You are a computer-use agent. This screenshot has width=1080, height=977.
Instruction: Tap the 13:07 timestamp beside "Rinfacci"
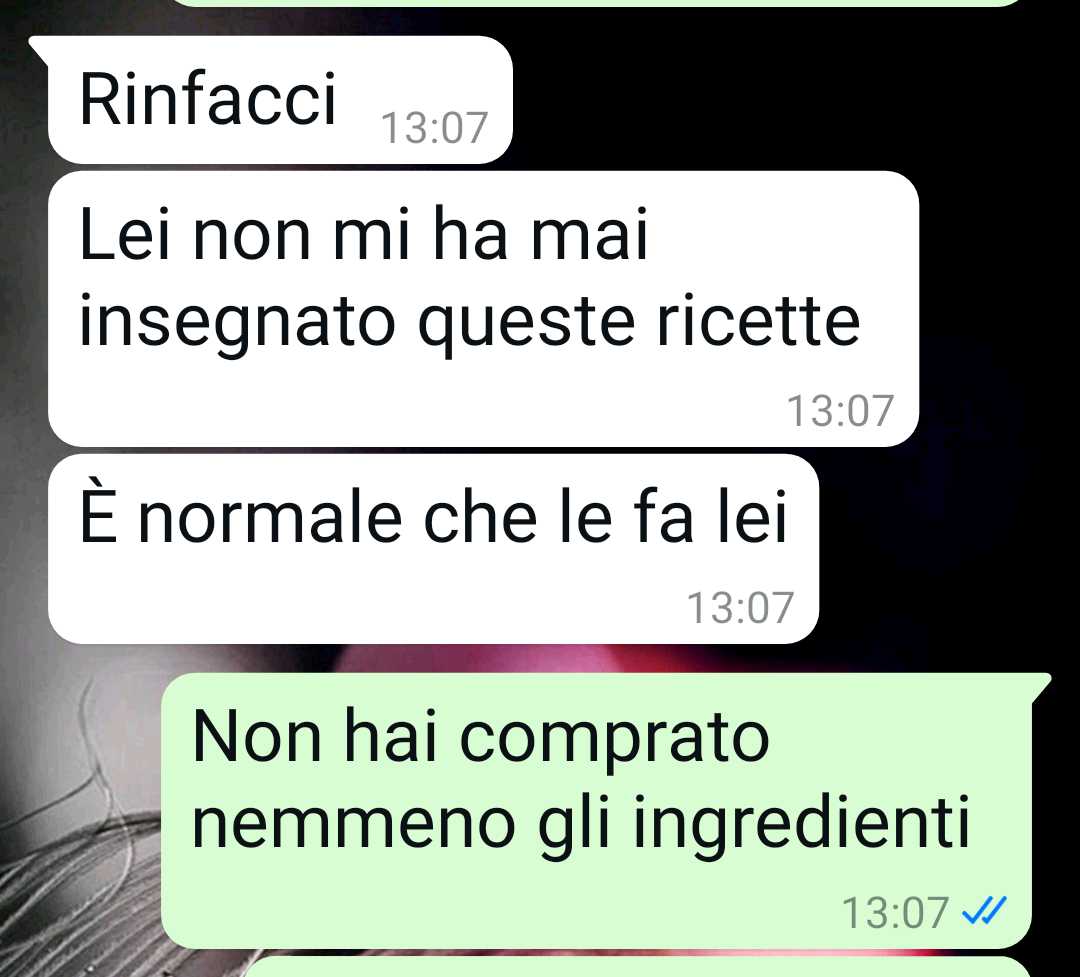click(x=434, y=128)
